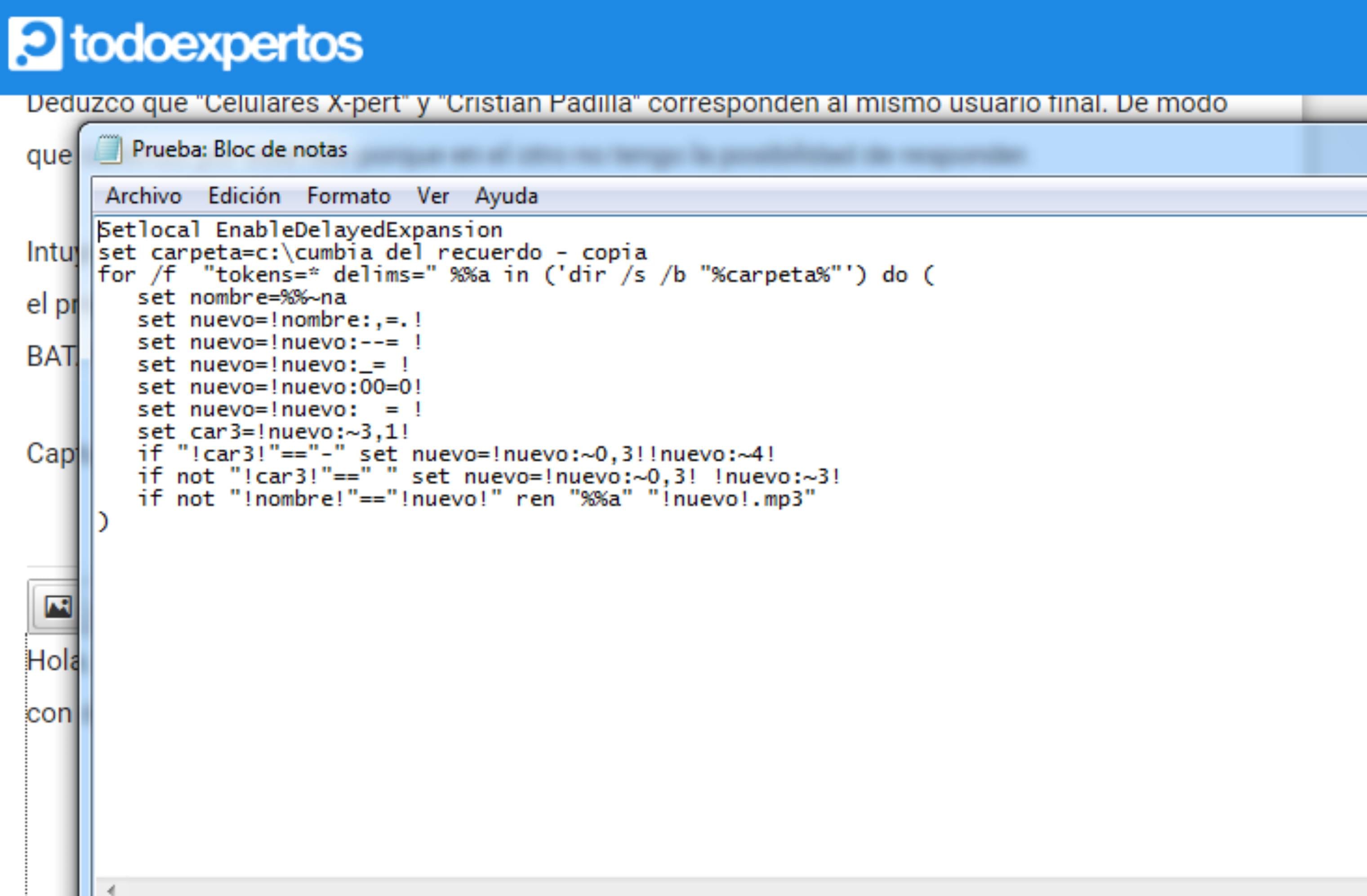
Task: Select the Prueba: Bloc de notas title
Action: pyautogui.click(x=240, y=149)
